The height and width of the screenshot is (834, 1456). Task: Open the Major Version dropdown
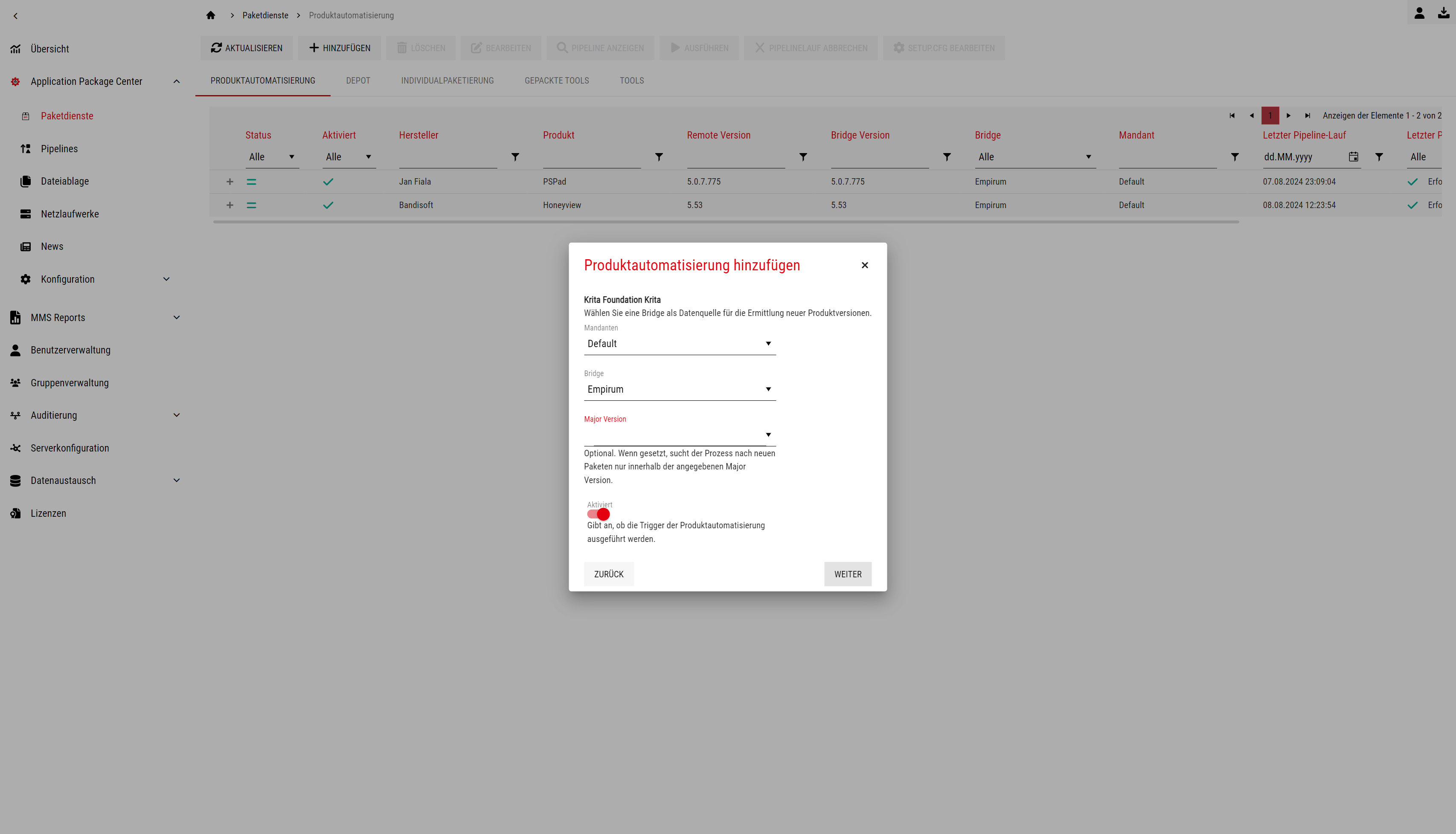point(680,435)
